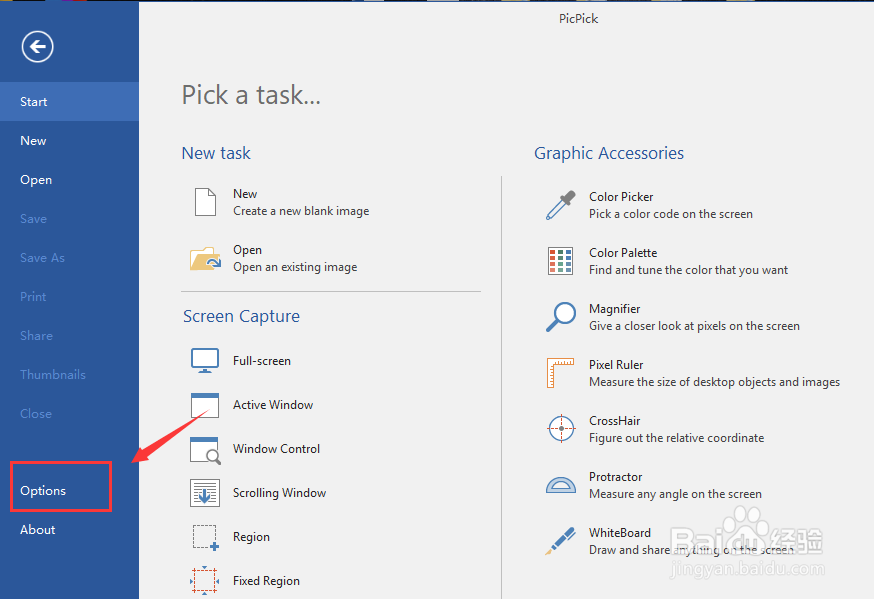Select the Region capture icon
This screenshot has width=874, height=599.
click(x=205, y=537)
